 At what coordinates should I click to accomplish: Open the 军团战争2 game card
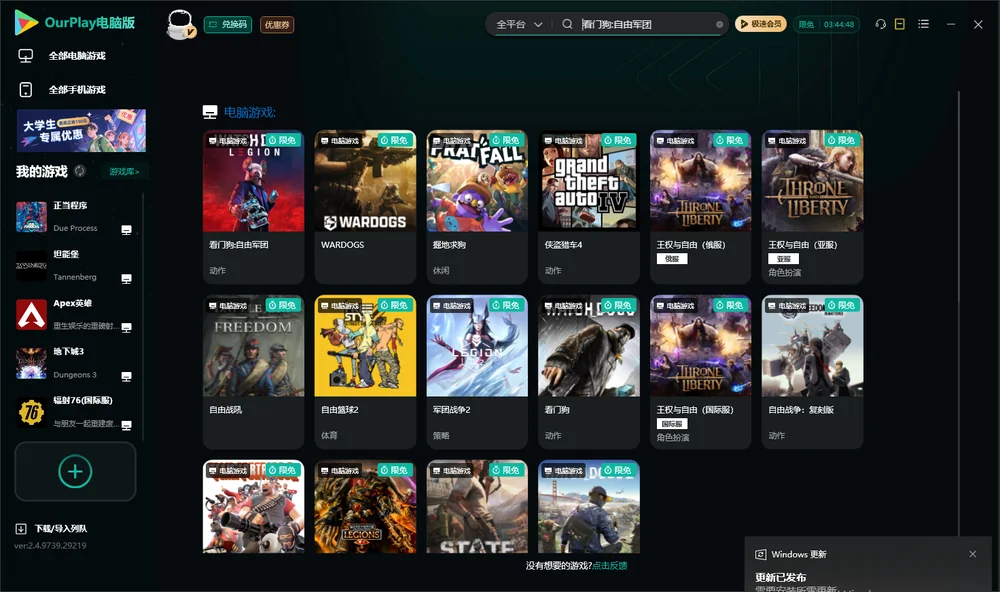coord(477,372)
